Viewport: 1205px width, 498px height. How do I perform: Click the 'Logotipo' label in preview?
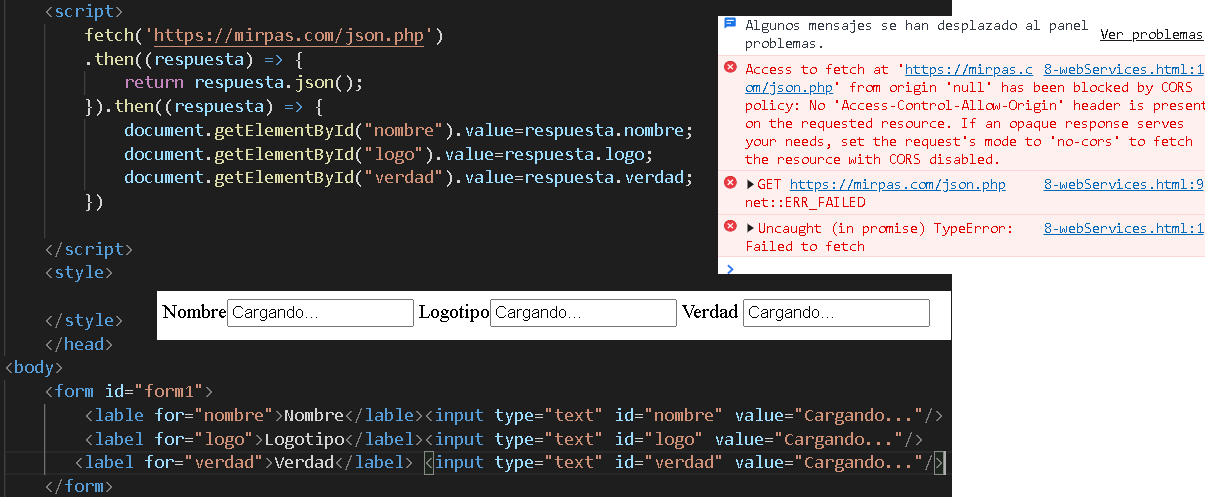(454, 312)
